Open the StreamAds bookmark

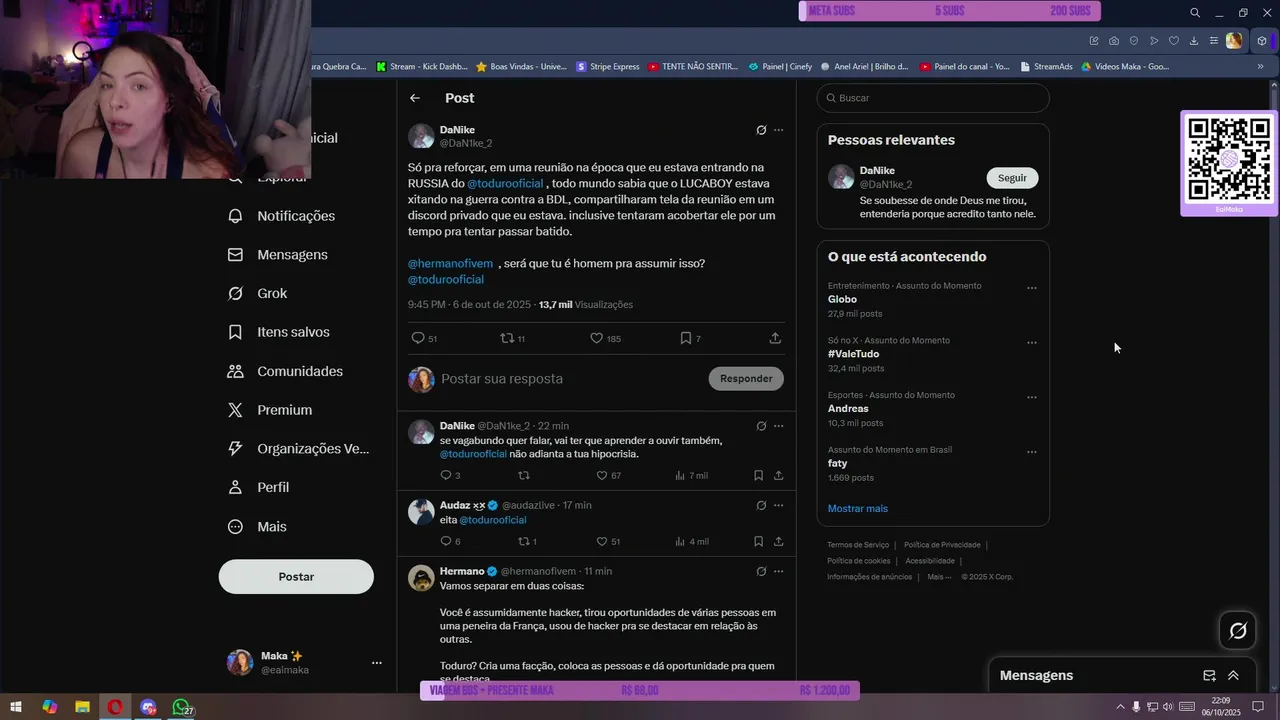(1047, 67)
